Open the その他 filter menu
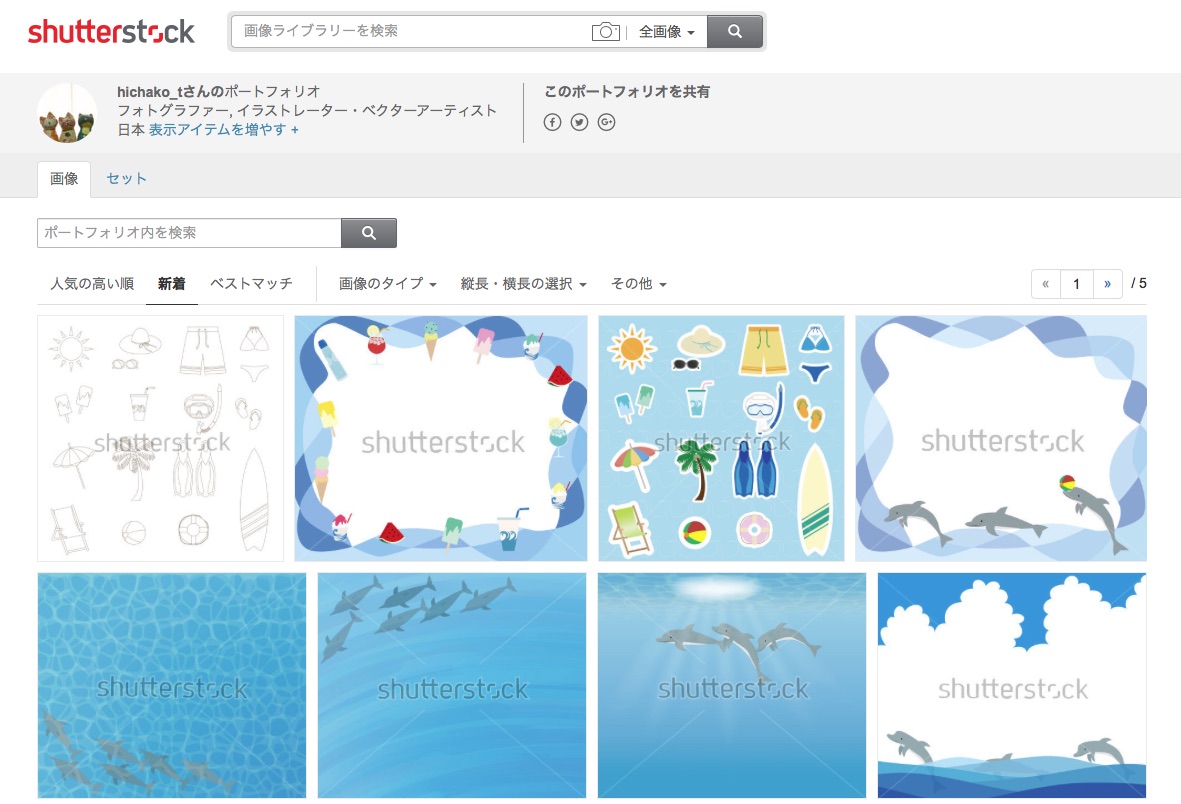 click(639, 284)
